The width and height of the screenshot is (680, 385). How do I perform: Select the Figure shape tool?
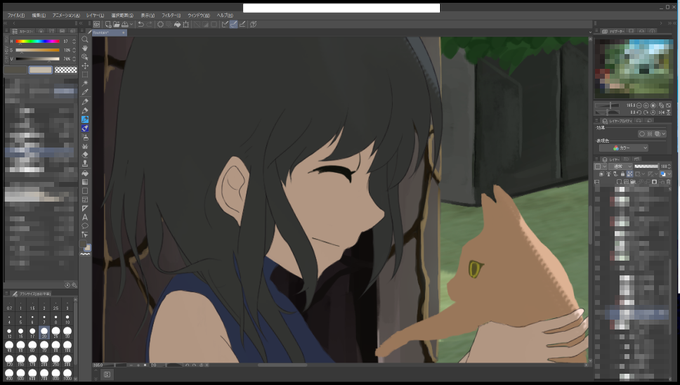pyautogui.click(x=85, y=191)
